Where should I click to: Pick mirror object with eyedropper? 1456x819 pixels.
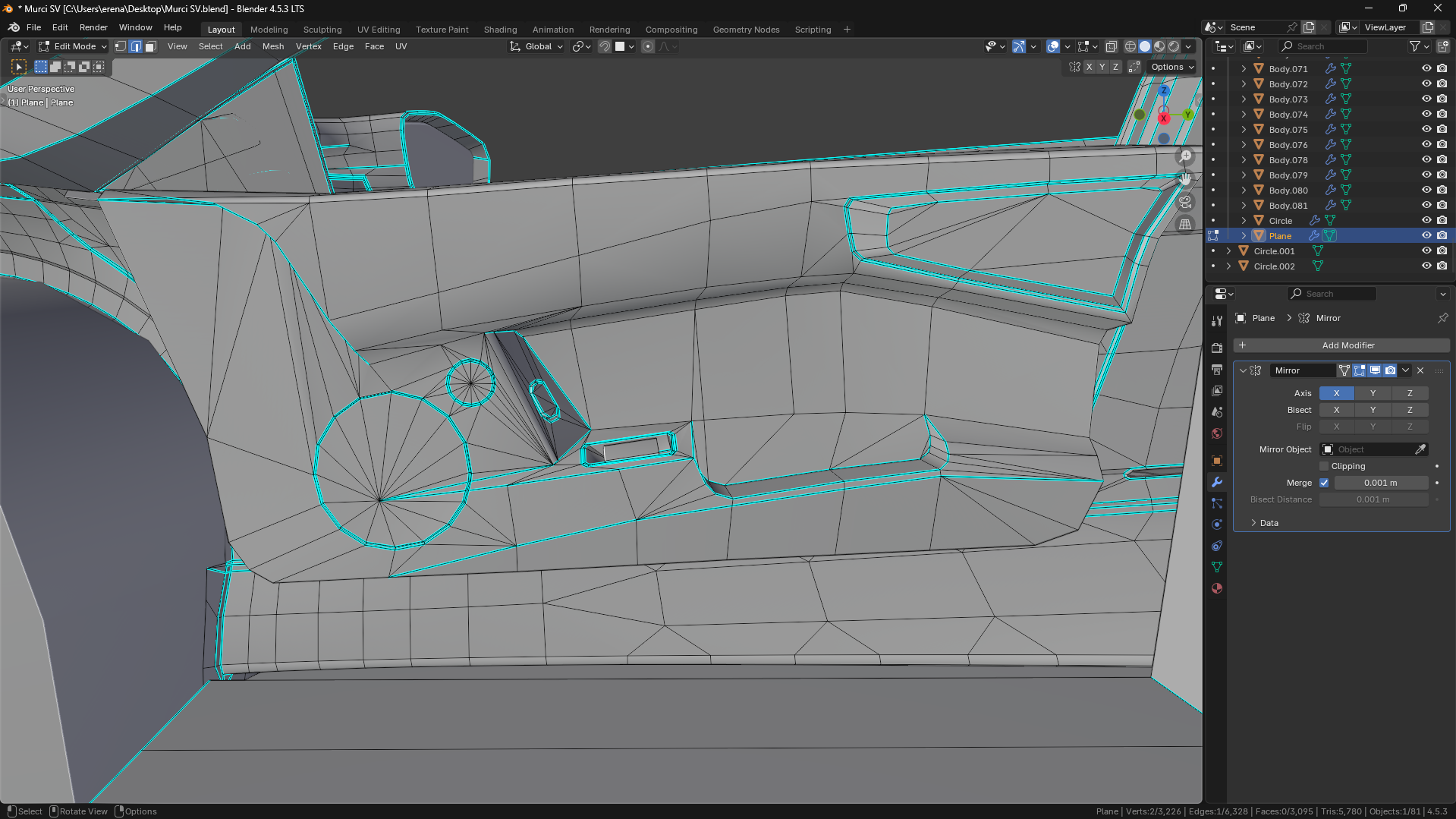[x=1420, y=449]
